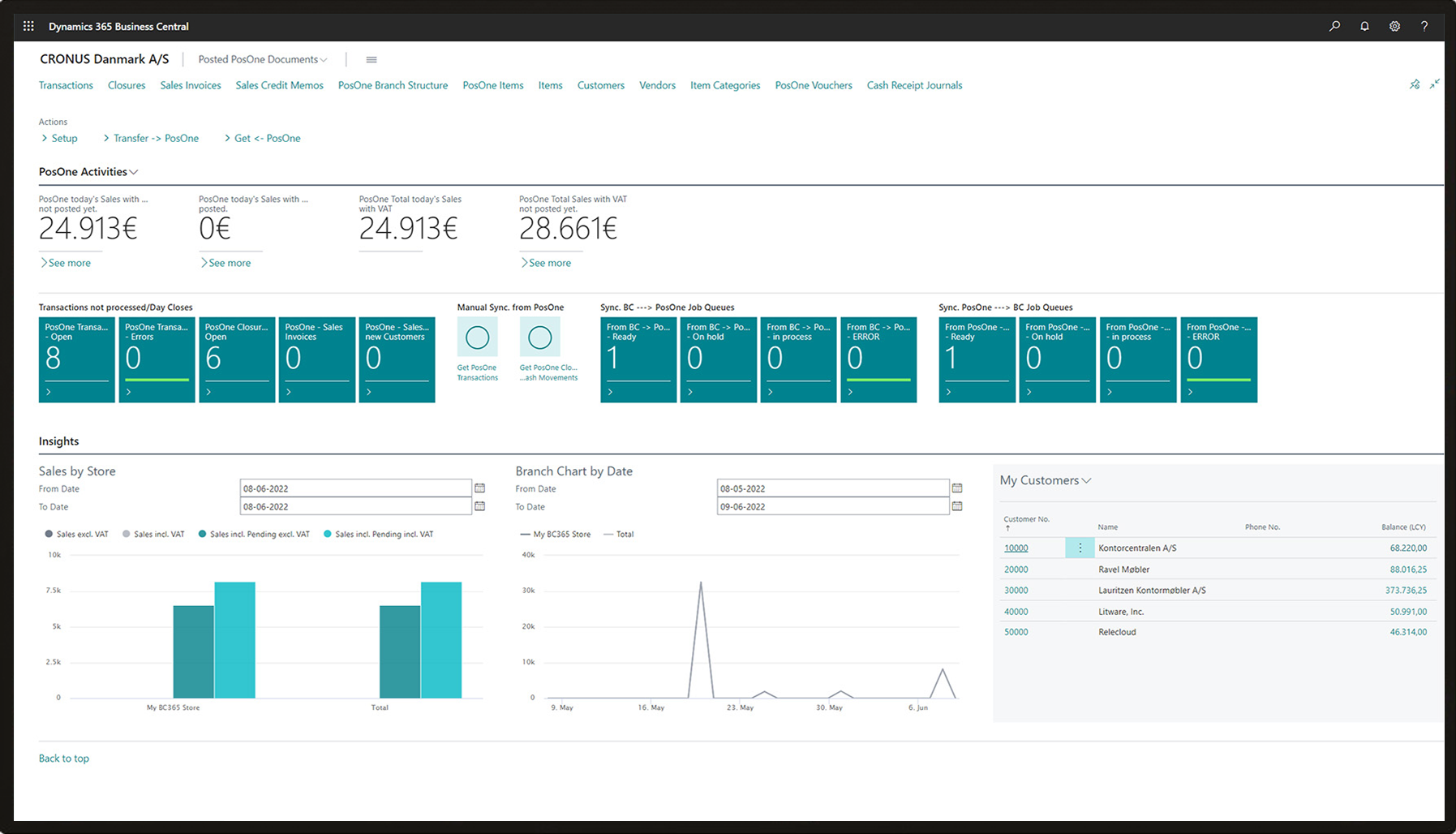
Task: Toggle Sales incl. Pending excl. VAT legend
Action: 254,534
